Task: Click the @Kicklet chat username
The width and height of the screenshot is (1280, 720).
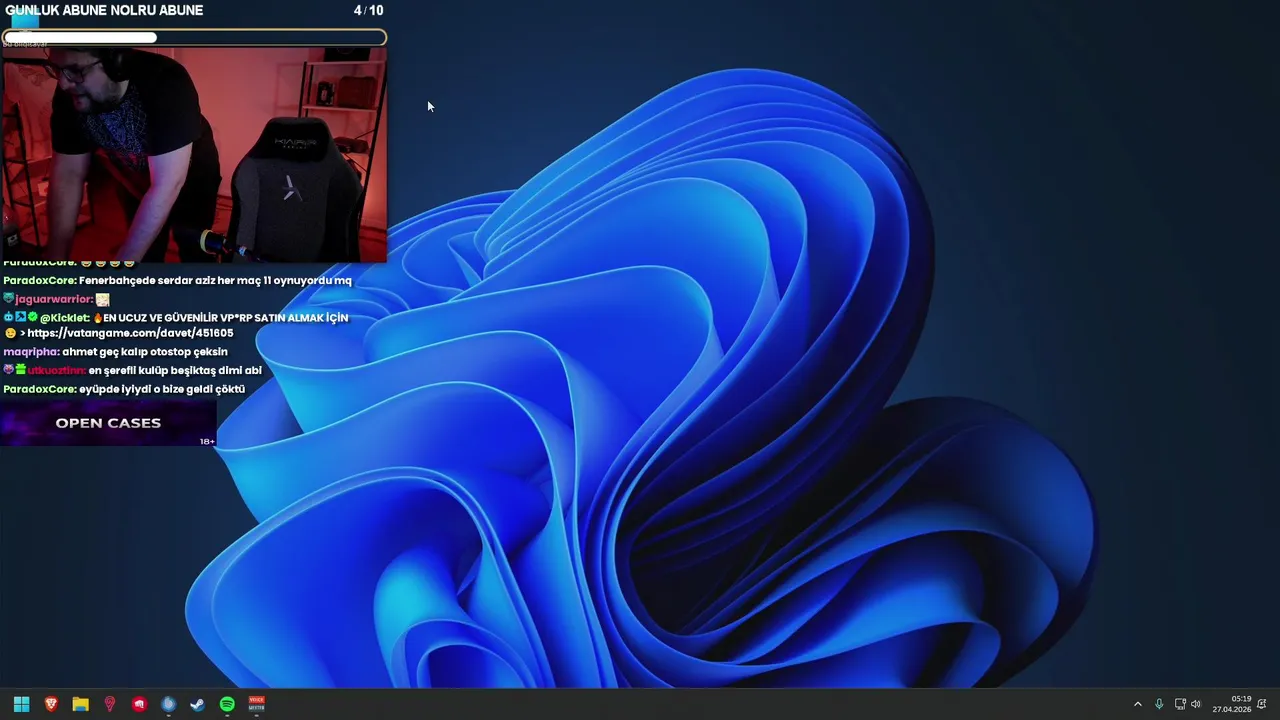Action: 65,317
